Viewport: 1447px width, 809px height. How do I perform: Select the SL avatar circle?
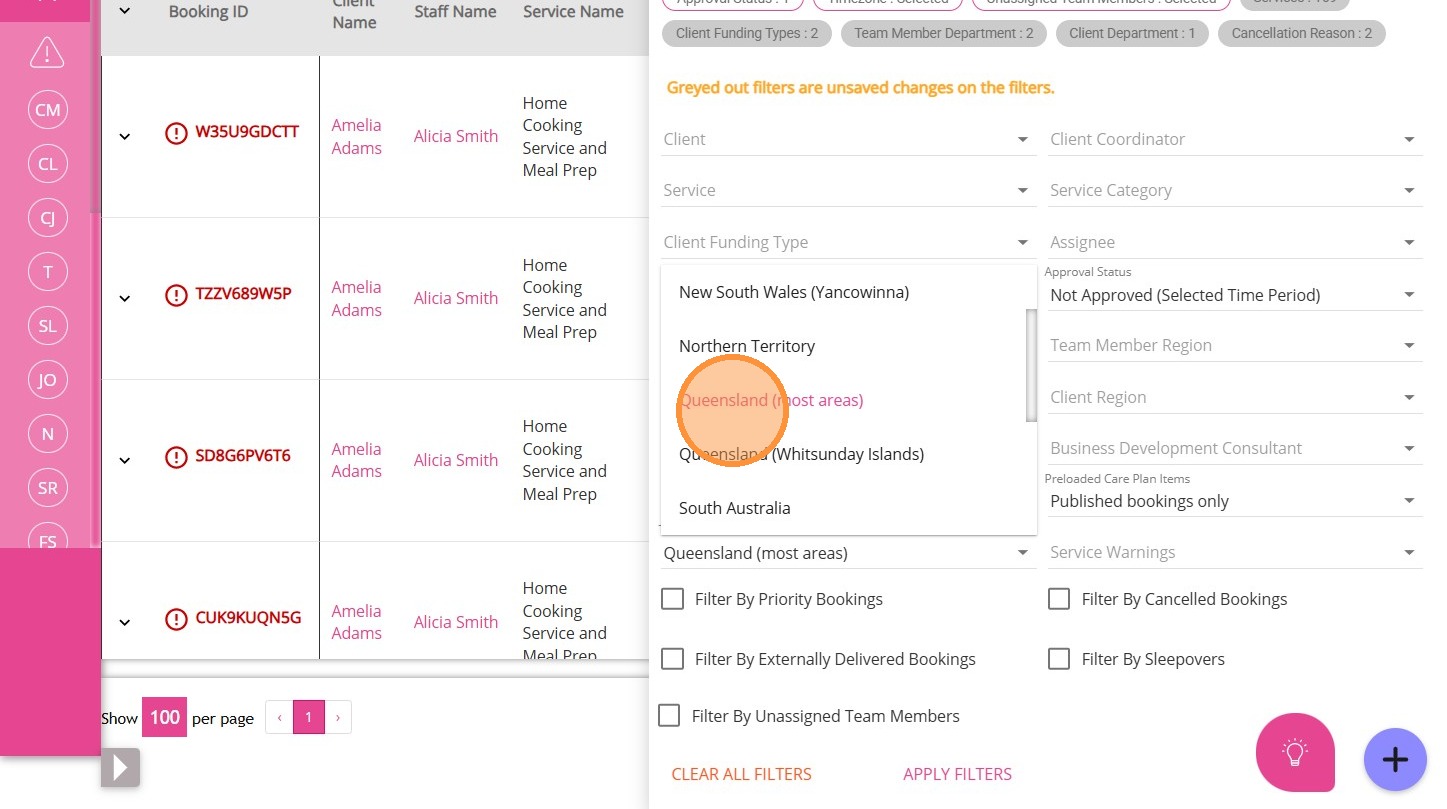pos(48,326)
